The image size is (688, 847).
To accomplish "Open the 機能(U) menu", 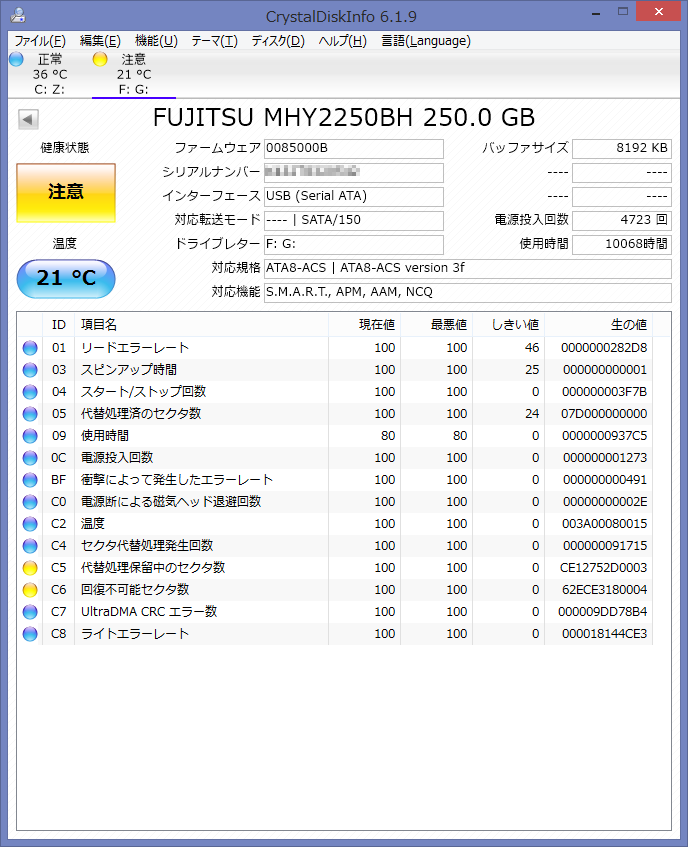I will [x=156, y=41].
